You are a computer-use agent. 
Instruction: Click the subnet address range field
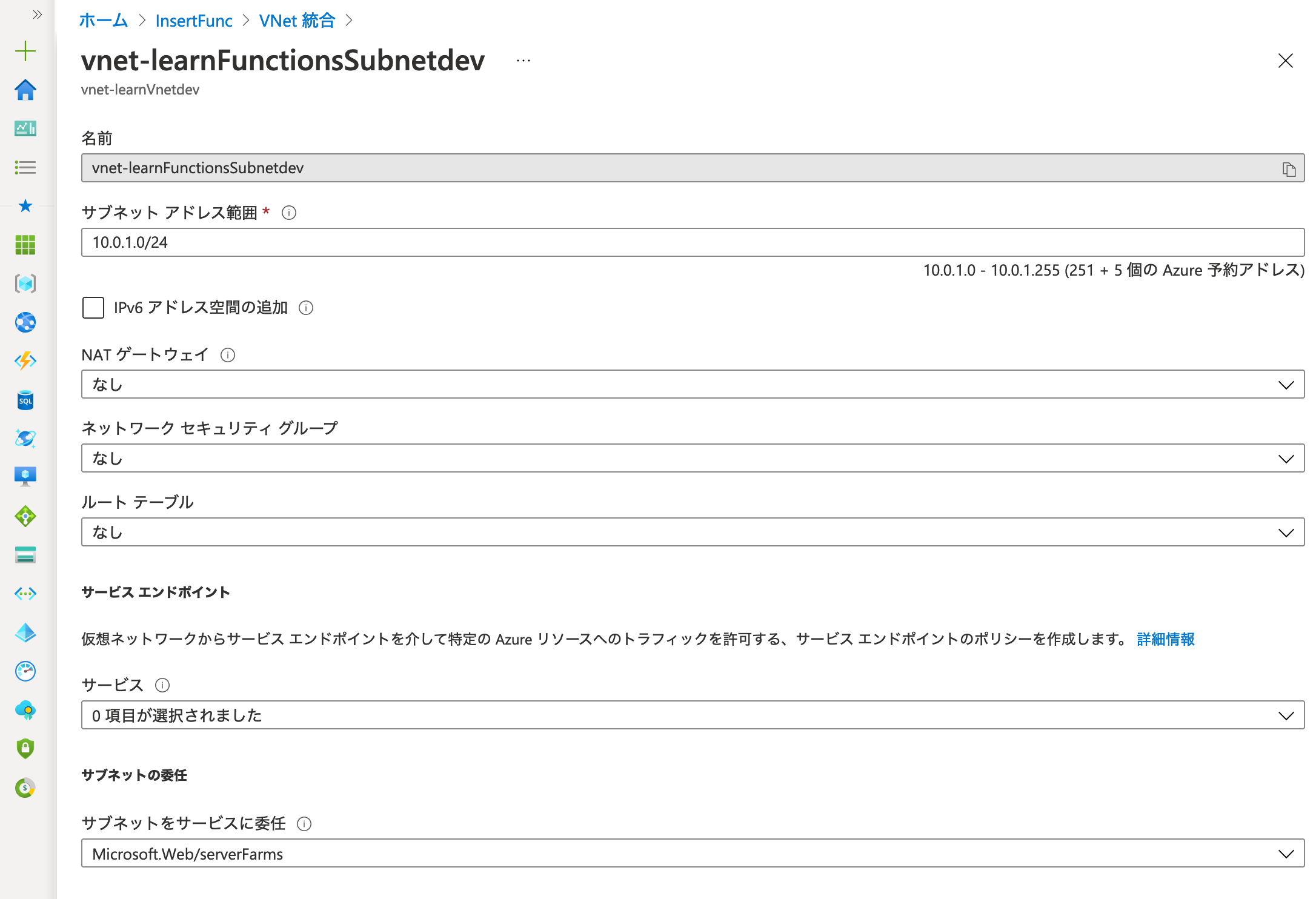pos(693,242)
